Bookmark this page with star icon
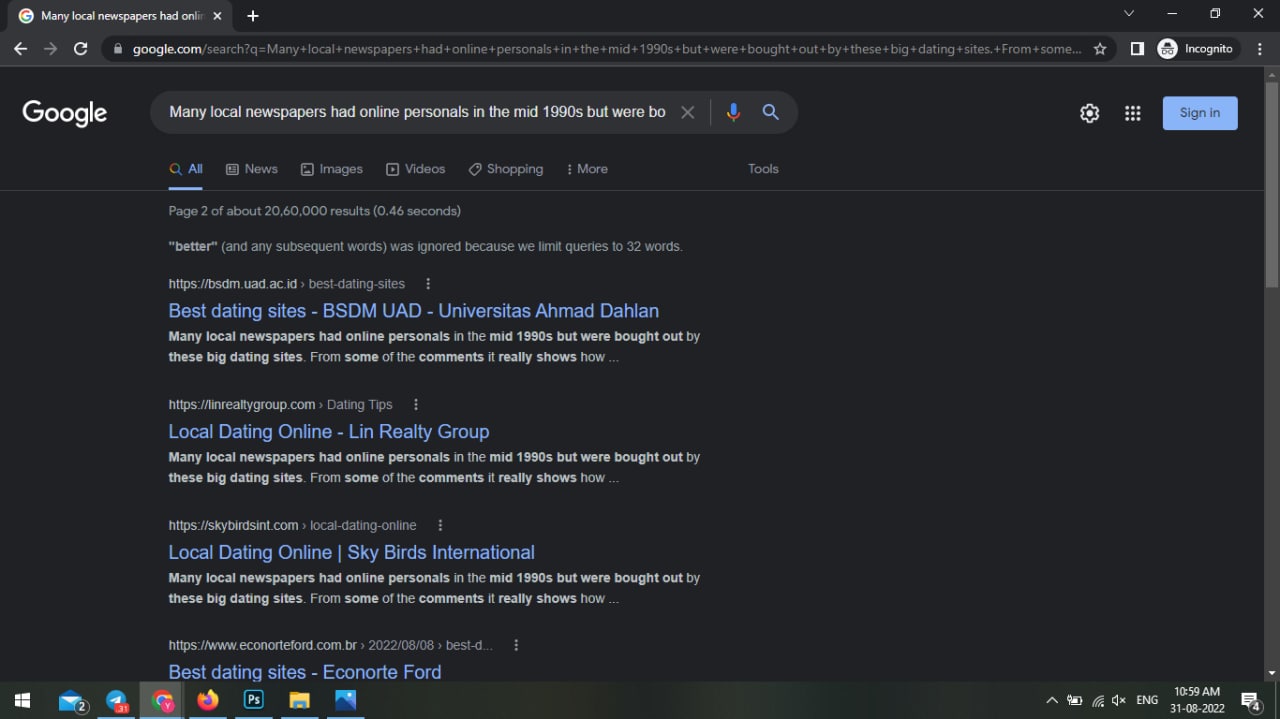This screenshot has width=1280, height=719. pyautogui.click(x=1100, y=48)
